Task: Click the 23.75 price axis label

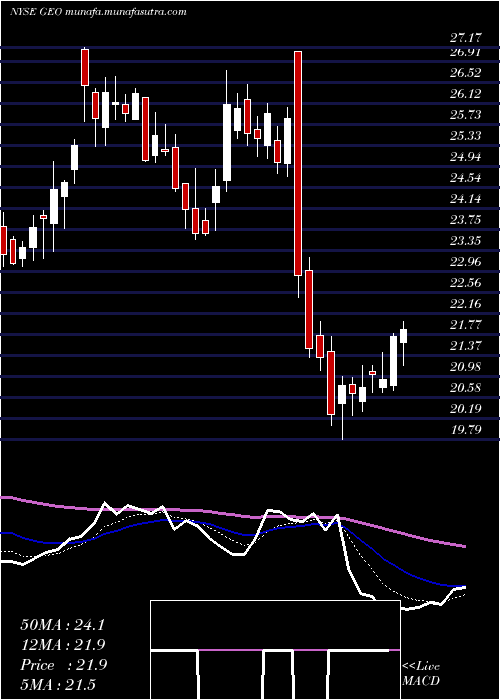Action: [465, 220]
